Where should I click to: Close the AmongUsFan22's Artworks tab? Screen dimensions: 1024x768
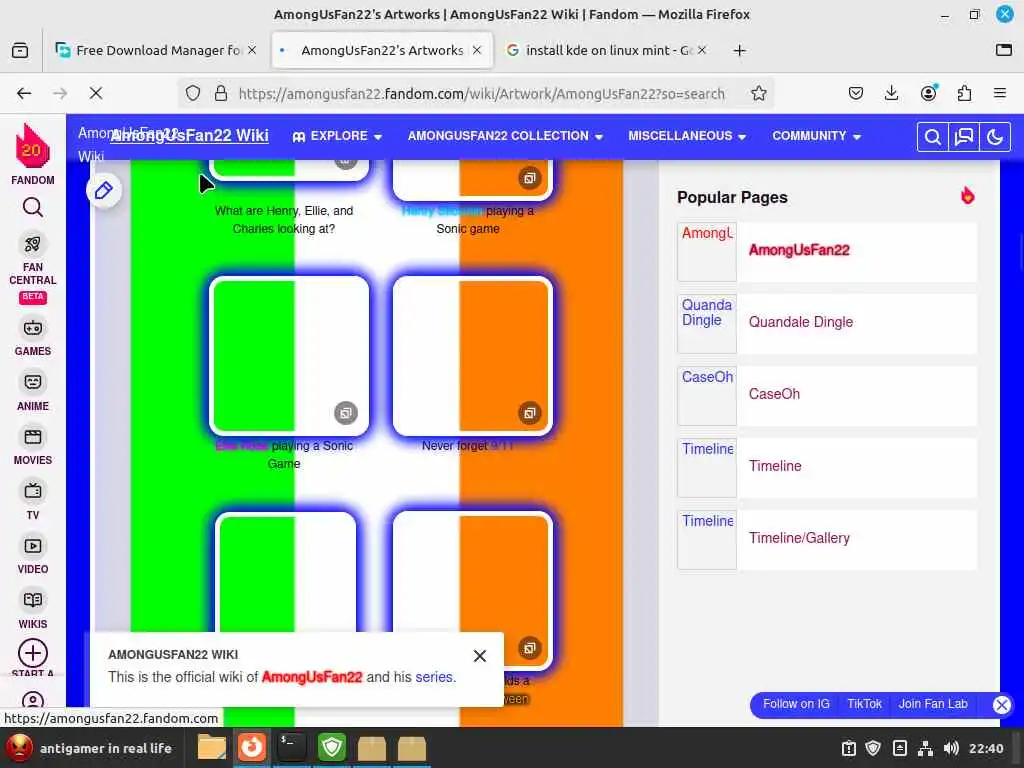pyautogui.click(x=477, y=50)
